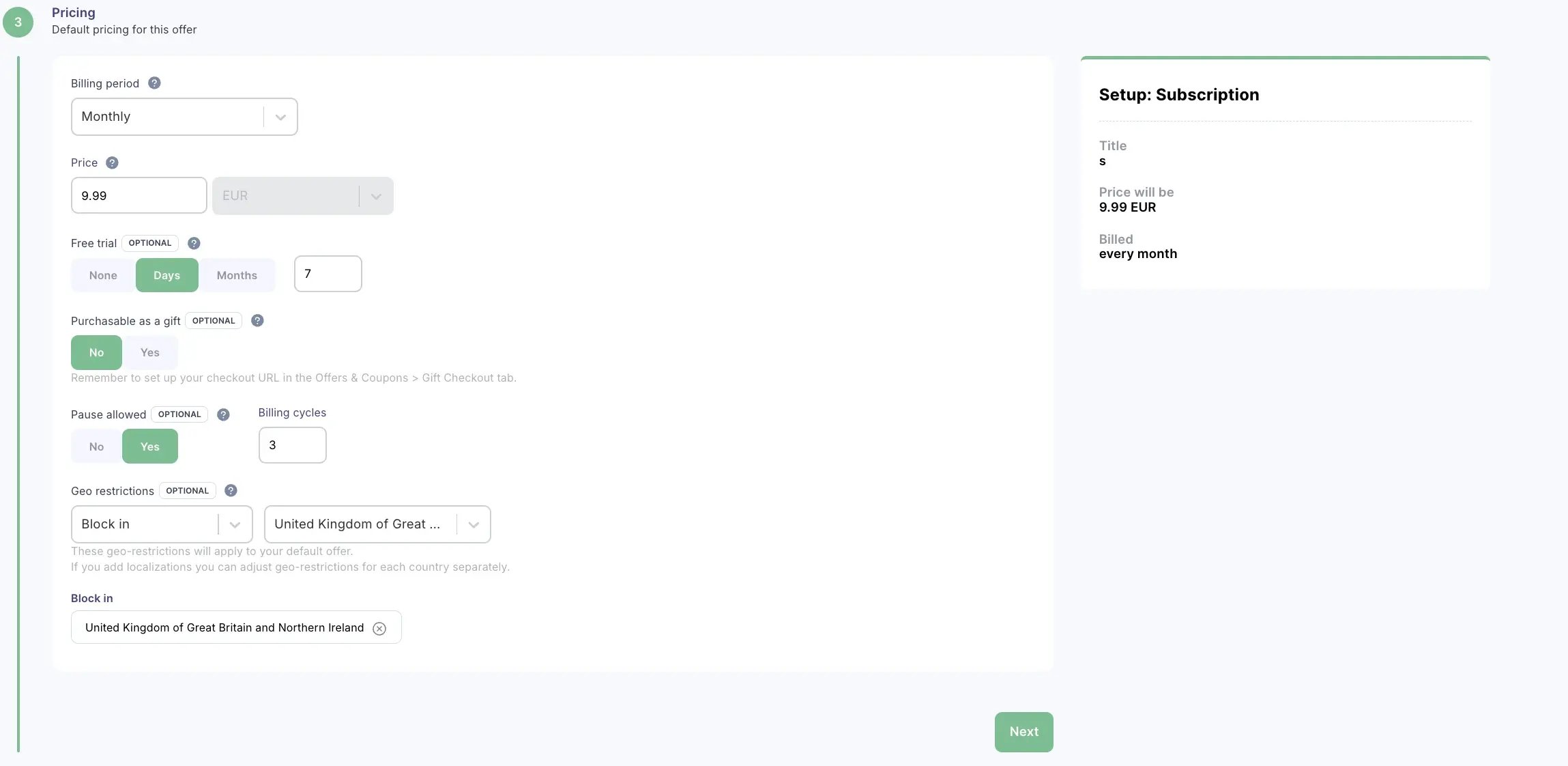Image resolution: width=1568 pixels, height=766 pixels.
Task: Select the Billing cycles field
Action: tap(292, 444)
